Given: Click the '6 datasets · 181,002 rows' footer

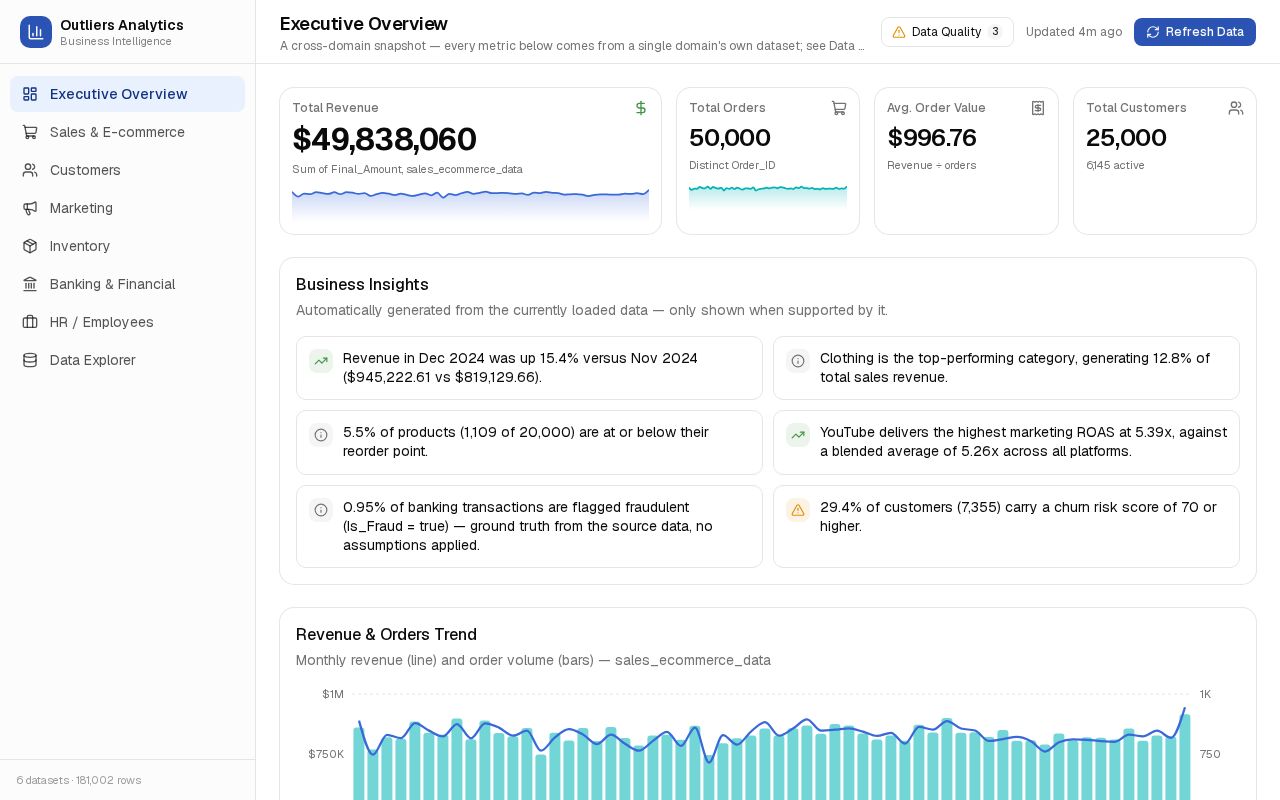Looking at the screenshot, I should (79, 780).
